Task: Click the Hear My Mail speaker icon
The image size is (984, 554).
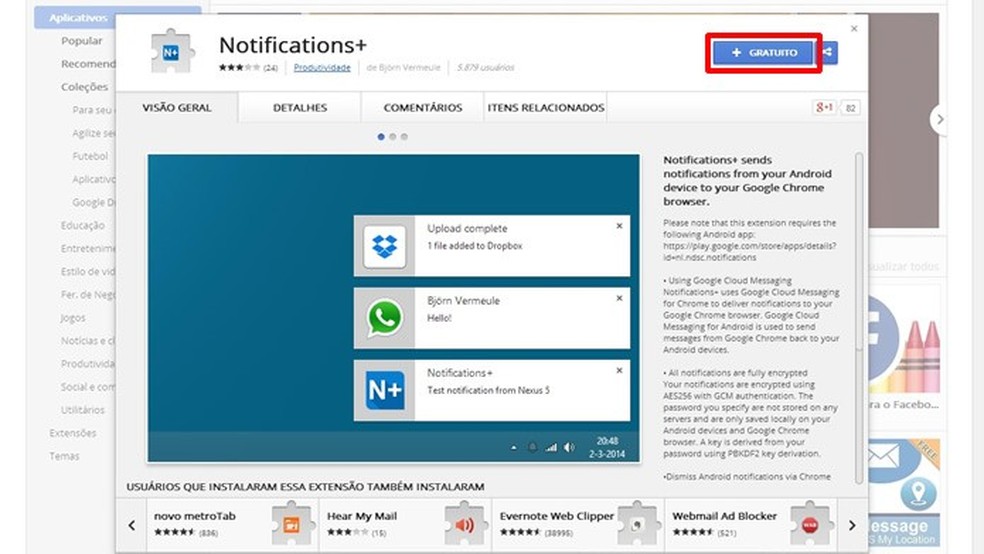Action: point(464,523)
